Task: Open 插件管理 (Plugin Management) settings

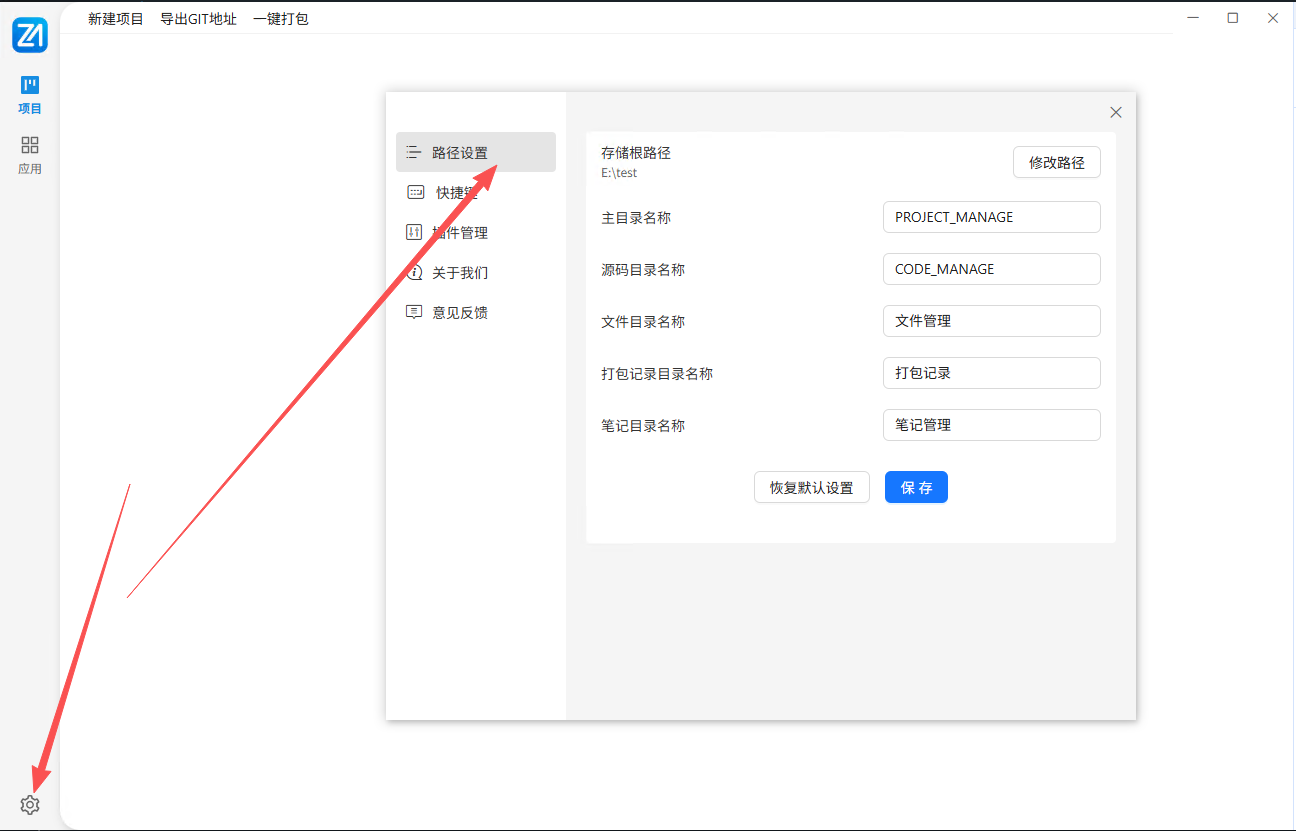Action: click(x=462, y=232)
